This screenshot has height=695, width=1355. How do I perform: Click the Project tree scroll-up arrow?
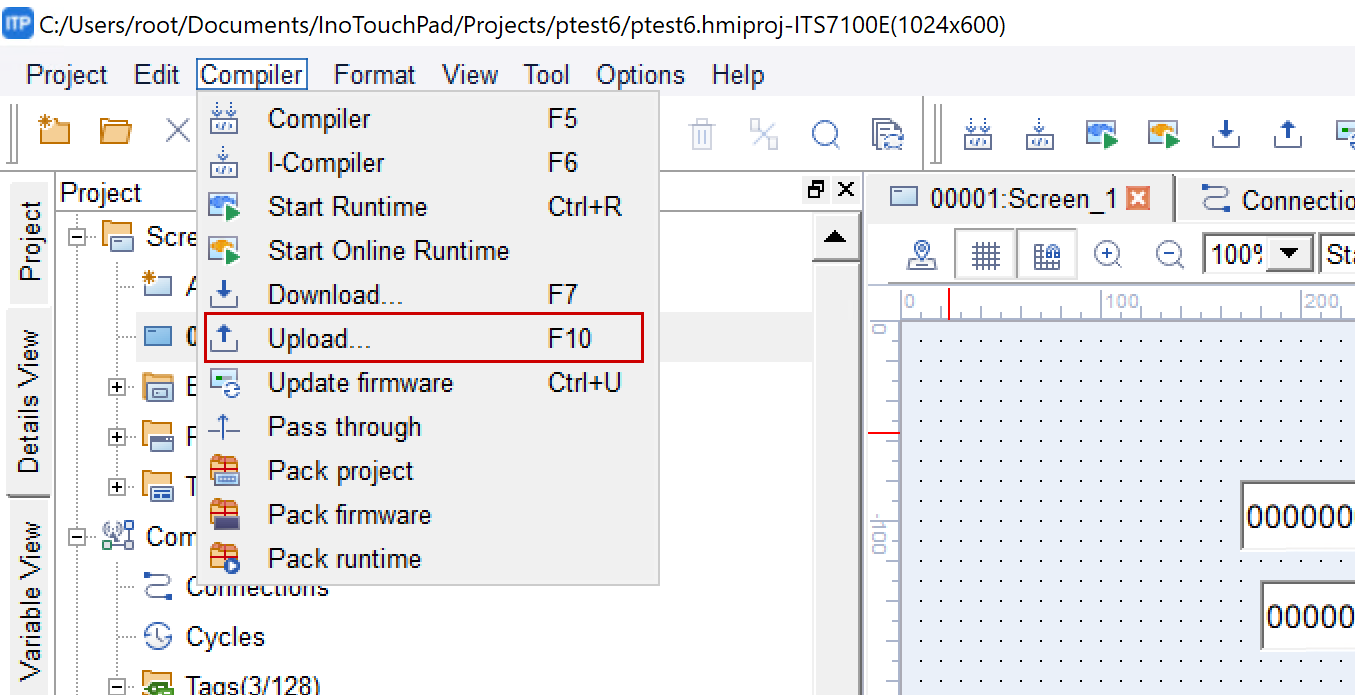(835, 237)
